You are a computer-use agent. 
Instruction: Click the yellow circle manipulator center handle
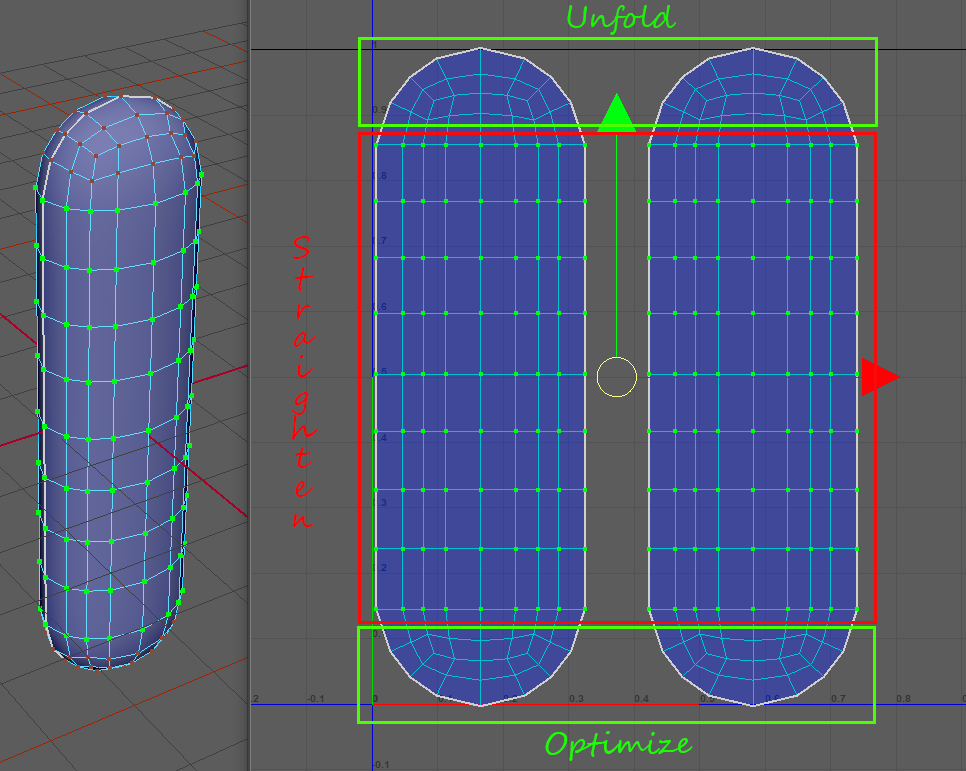(616, 377)
